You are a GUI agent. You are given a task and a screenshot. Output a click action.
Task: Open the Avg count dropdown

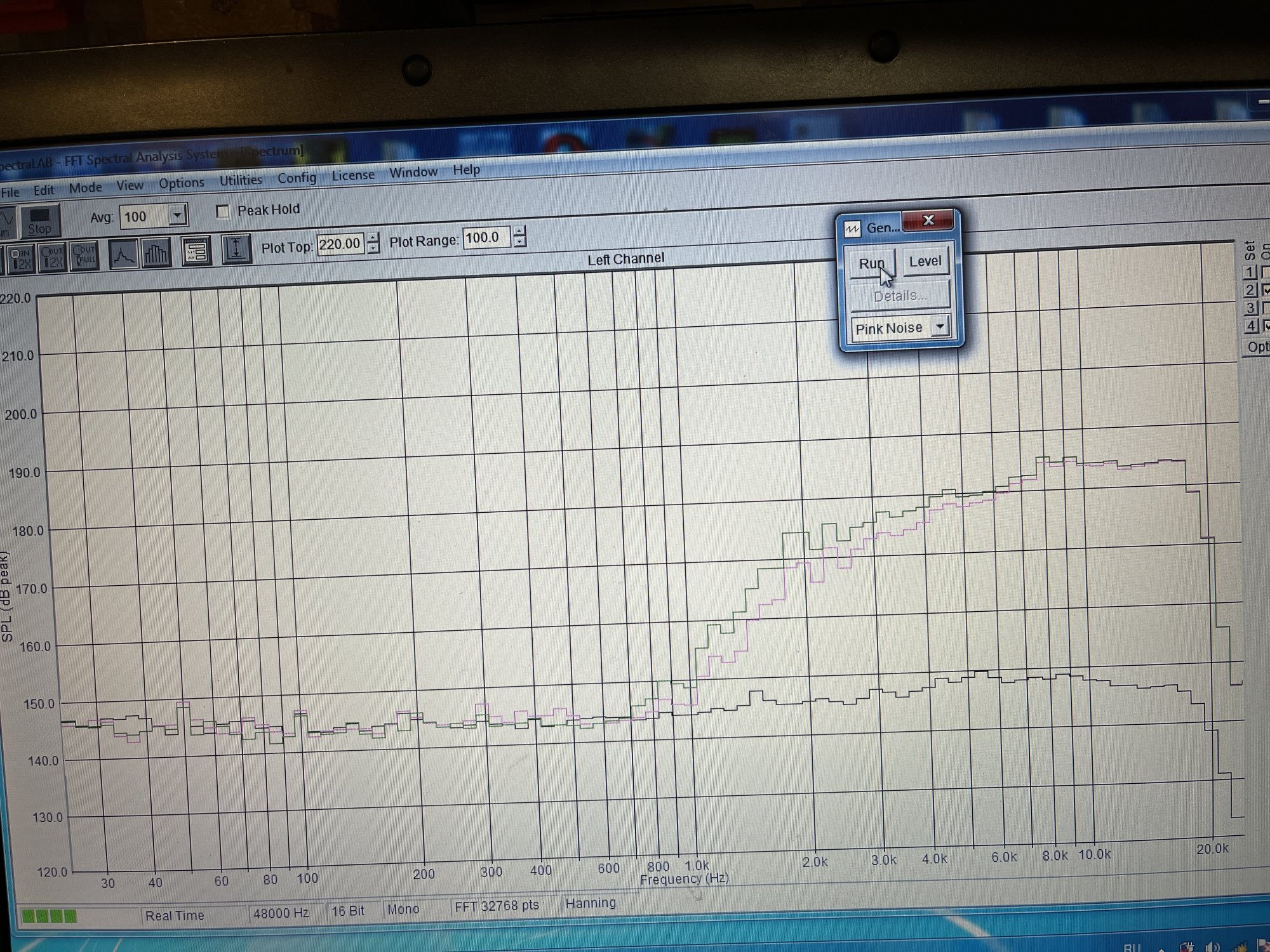[x=178, y=215]
